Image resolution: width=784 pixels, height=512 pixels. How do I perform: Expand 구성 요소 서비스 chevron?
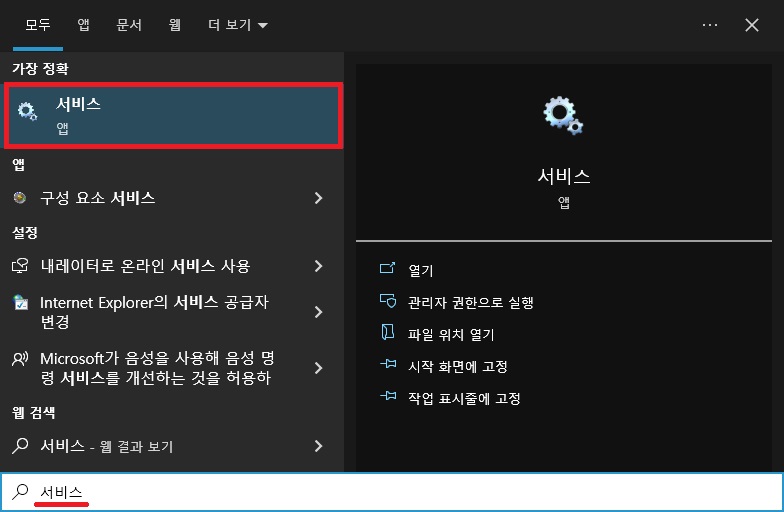(x=318, y=198)
